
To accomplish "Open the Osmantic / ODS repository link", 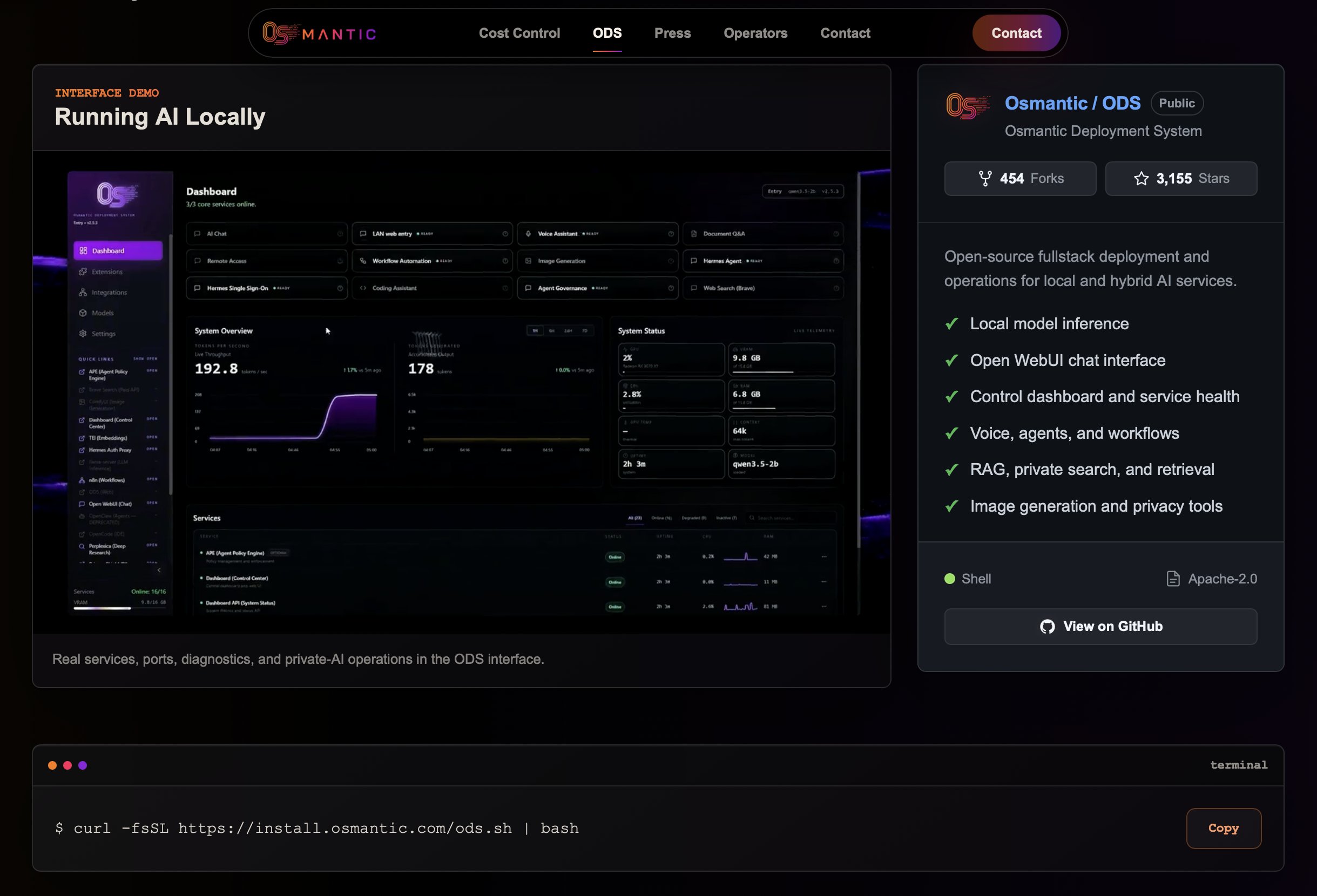I will click(1072, 103).
